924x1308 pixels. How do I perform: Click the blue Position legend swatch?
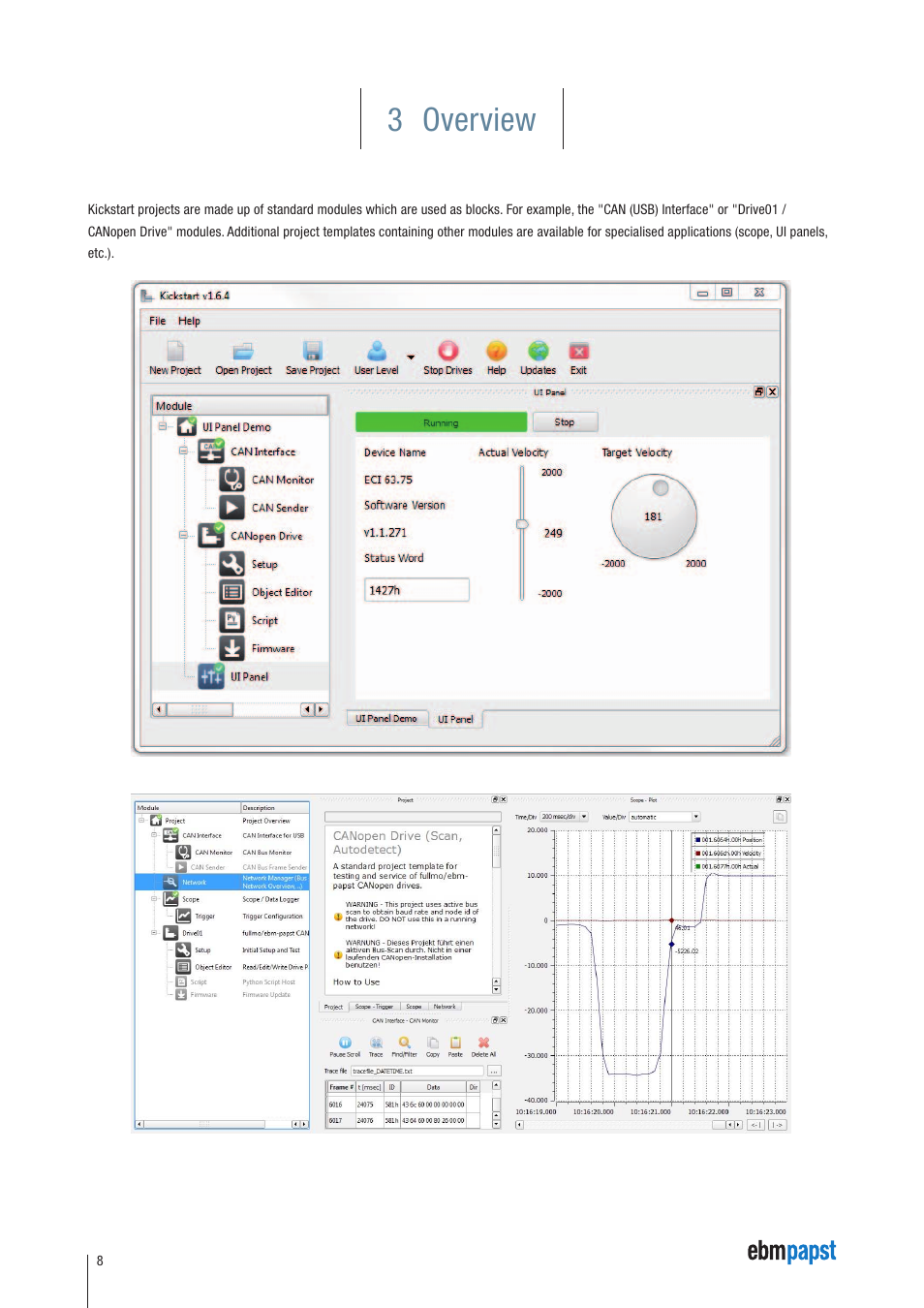[x=697, y=840]
